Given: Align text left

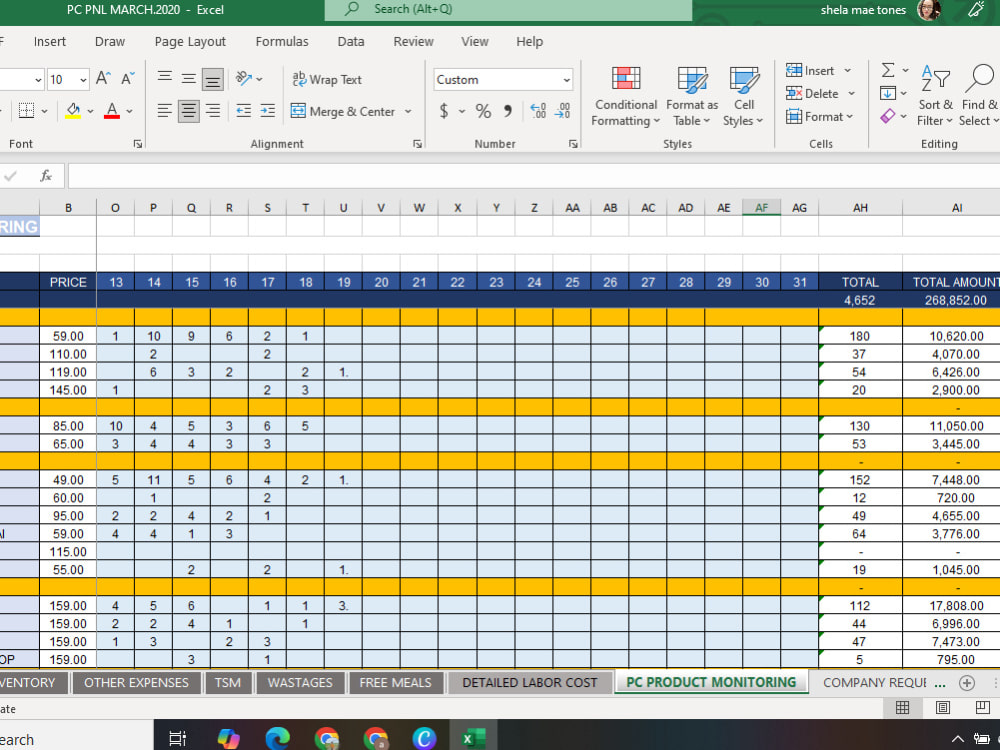Looking at the screenshot, I should (x=165, y=111).
